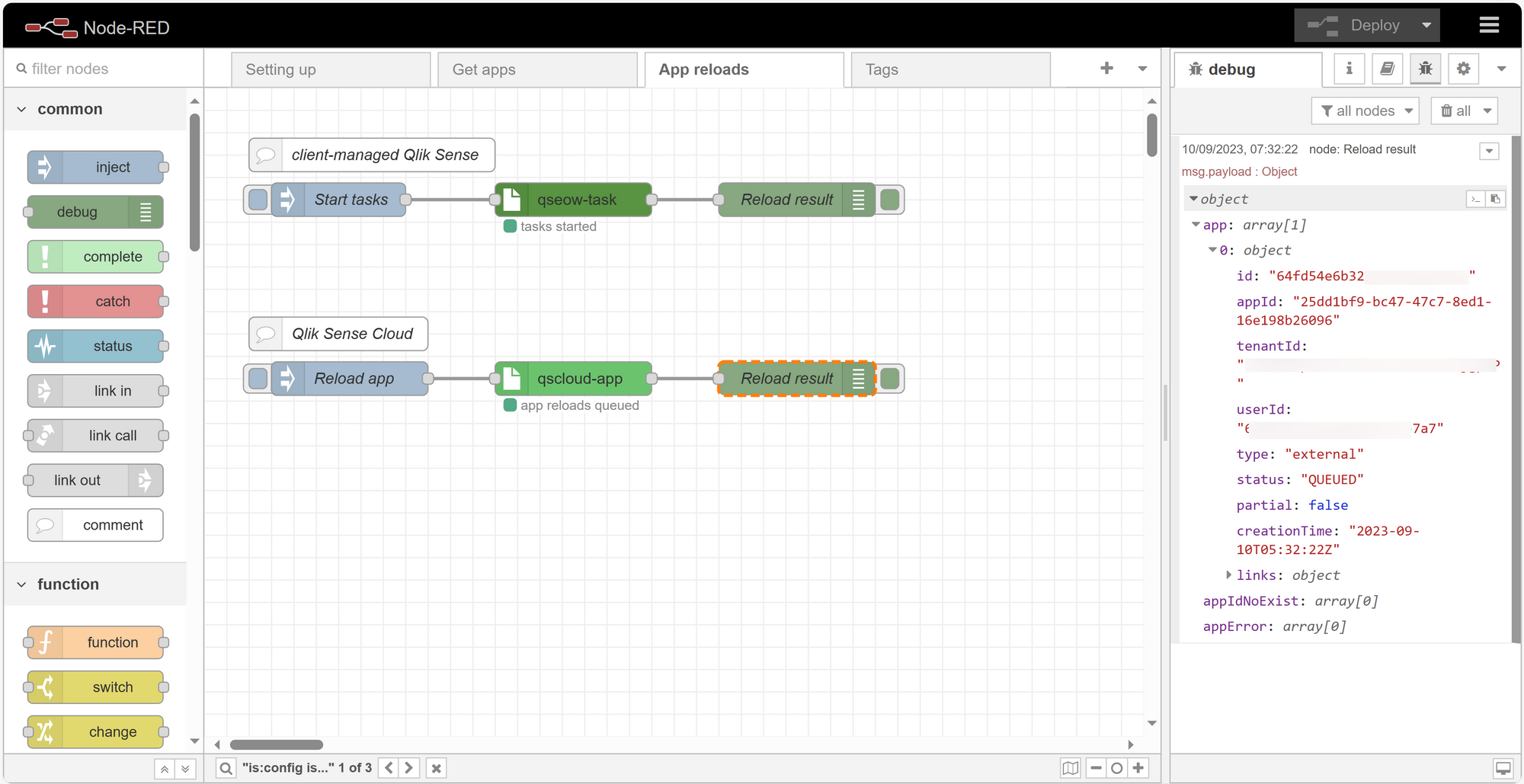This screenshot has height=784, width=1524.
Task: Add a new flow tab with plus icon
Action: 1106,69
